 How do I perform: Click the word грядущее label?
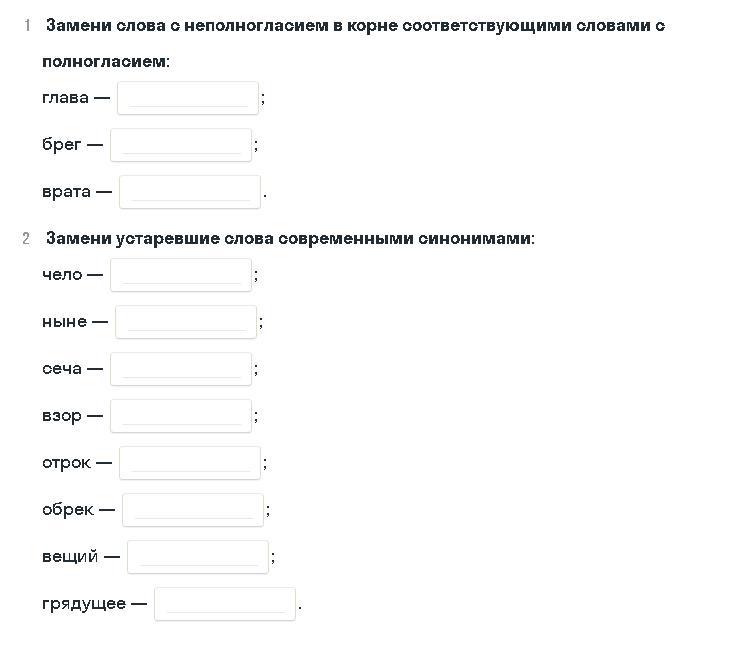point(84,604)
